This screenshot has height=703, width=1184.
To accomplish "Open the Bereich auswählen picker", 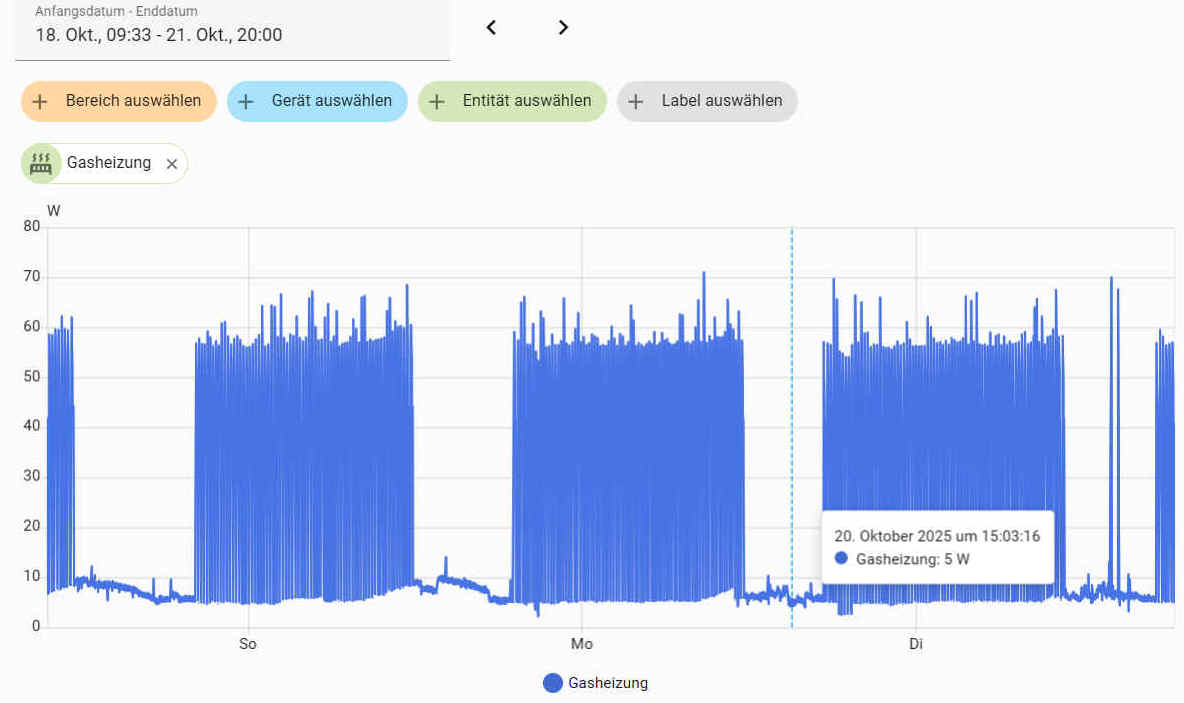I will pyautogui.click(x=133, y=101).
